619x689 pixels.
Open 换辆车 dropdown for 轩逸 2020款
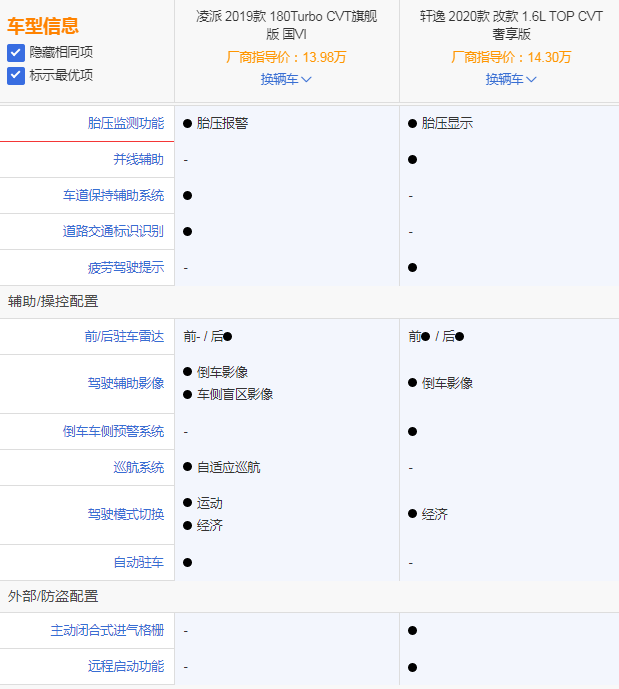[511, 79]
